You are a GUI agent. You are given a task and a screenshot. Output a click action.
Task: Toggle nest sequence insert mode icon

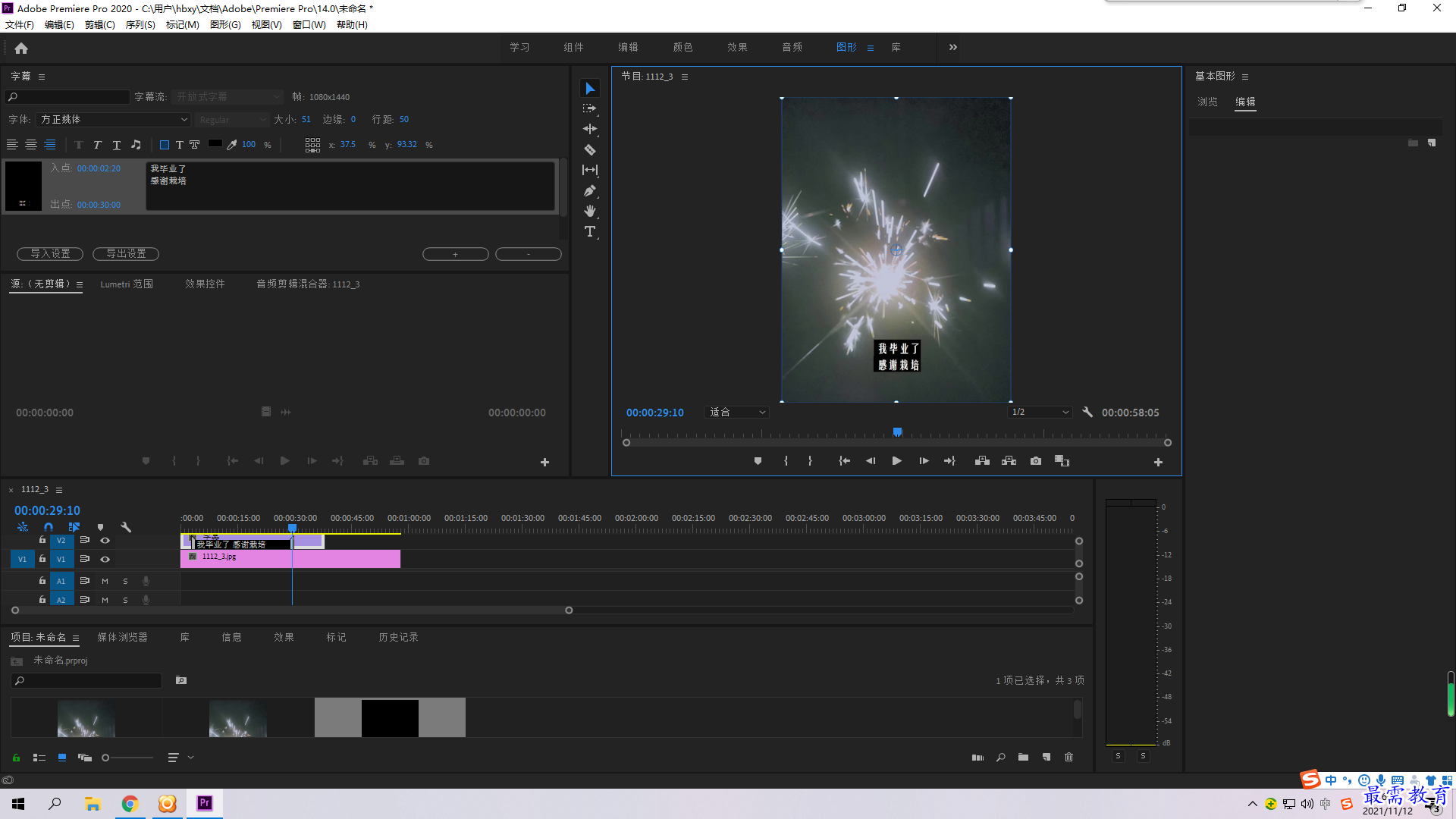(23, 527)
